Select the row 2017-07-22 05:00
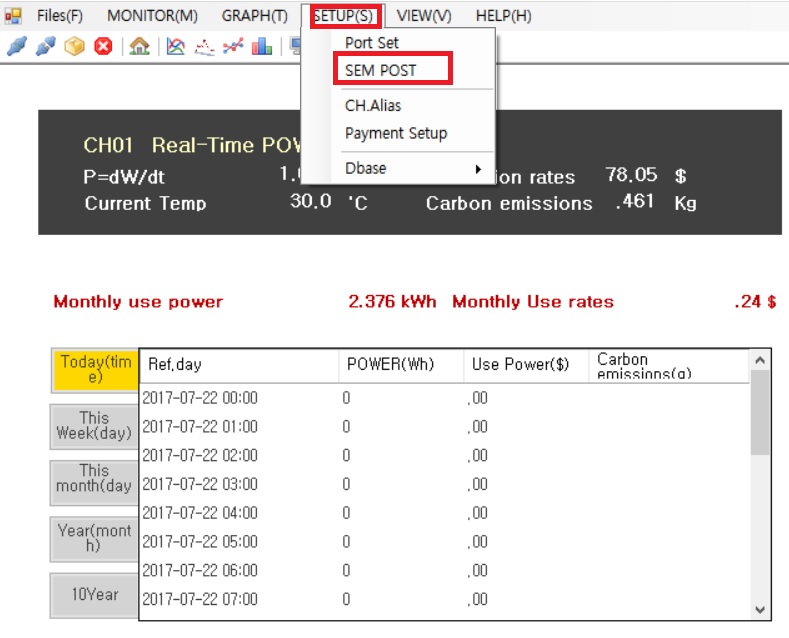The height and width of the screenshot is (638, 789). click(x=445, y=541)
